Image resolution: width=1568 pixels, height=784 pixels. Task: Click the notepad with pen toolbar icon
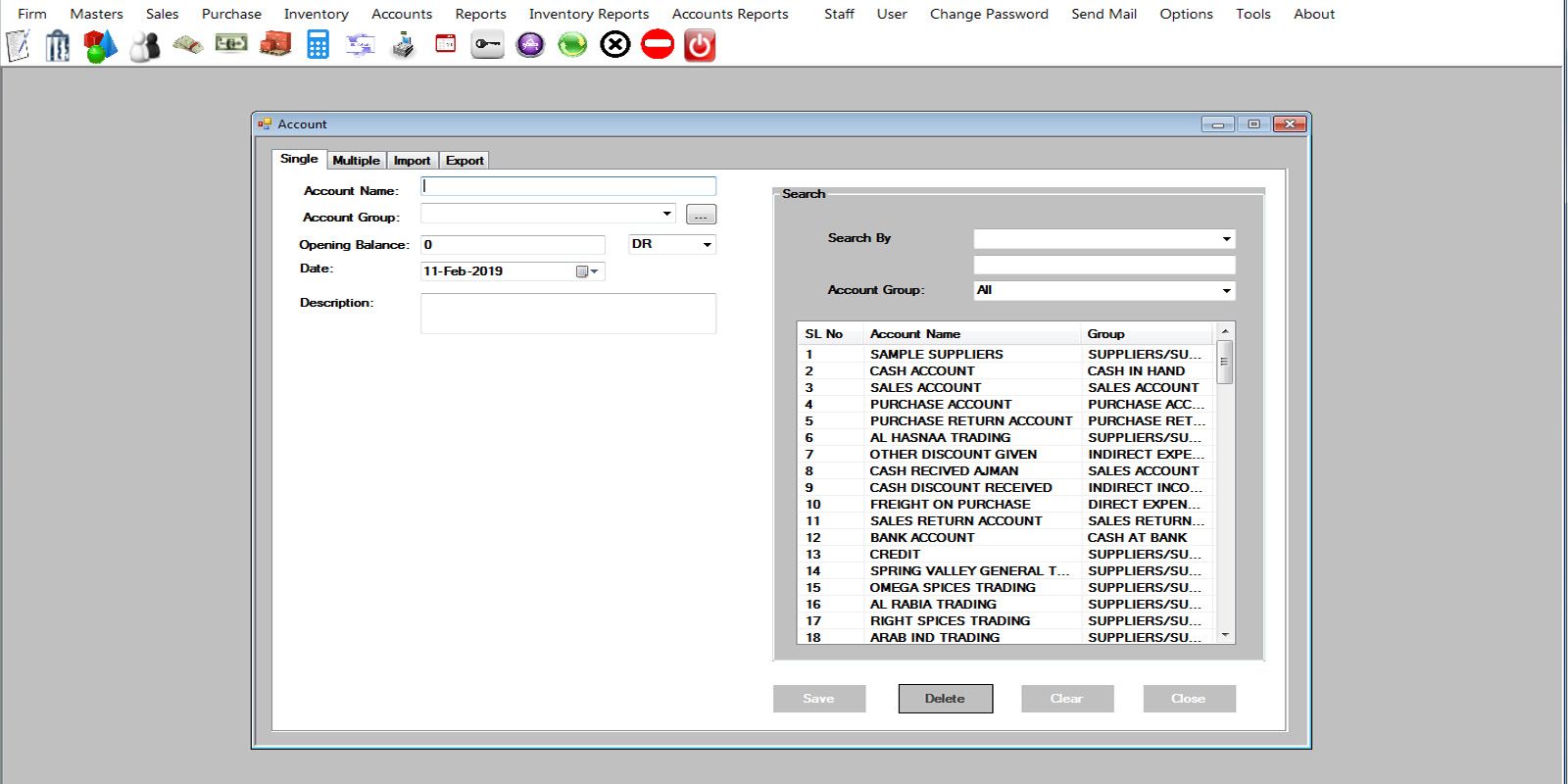click(19, 45)
